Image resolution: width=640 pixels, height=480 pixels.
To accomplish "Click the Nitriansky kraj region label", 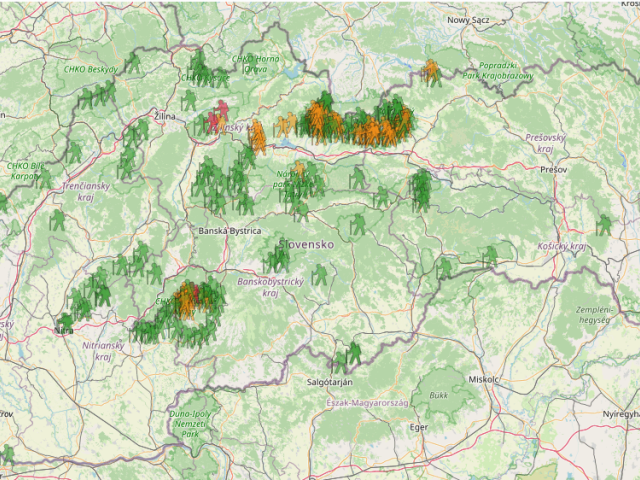I will [103, 351].
